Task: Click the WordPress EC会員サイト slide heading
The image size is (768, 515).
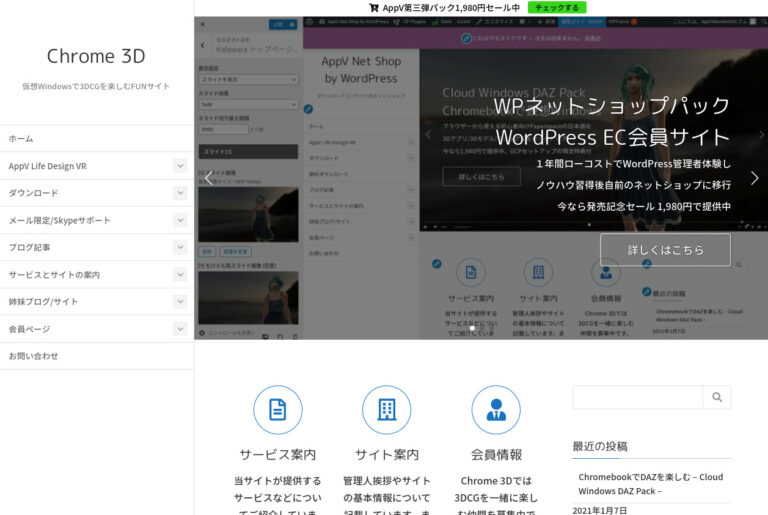Action: click(613, 138)
